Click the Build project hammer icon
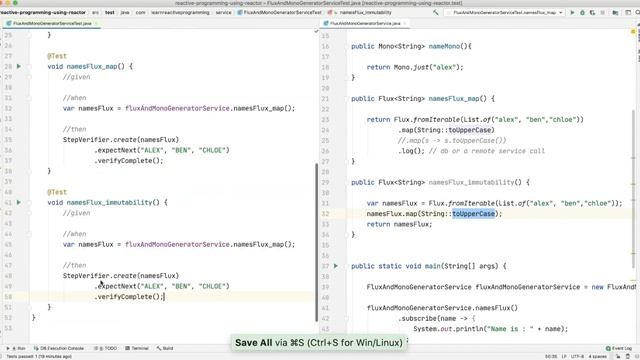 436,13
